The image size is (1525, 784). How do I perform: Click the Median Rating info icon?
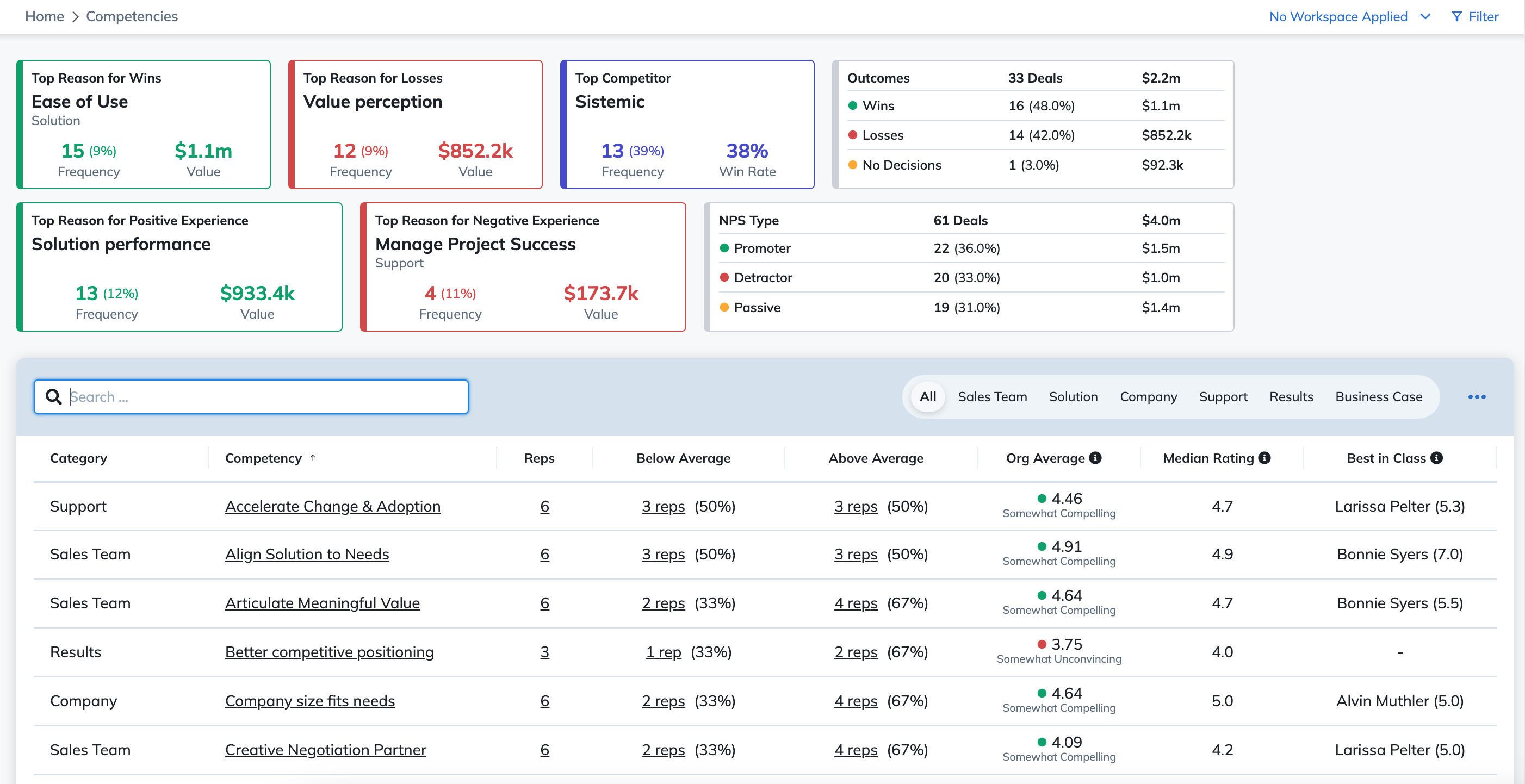click(x=1264, y=457)
